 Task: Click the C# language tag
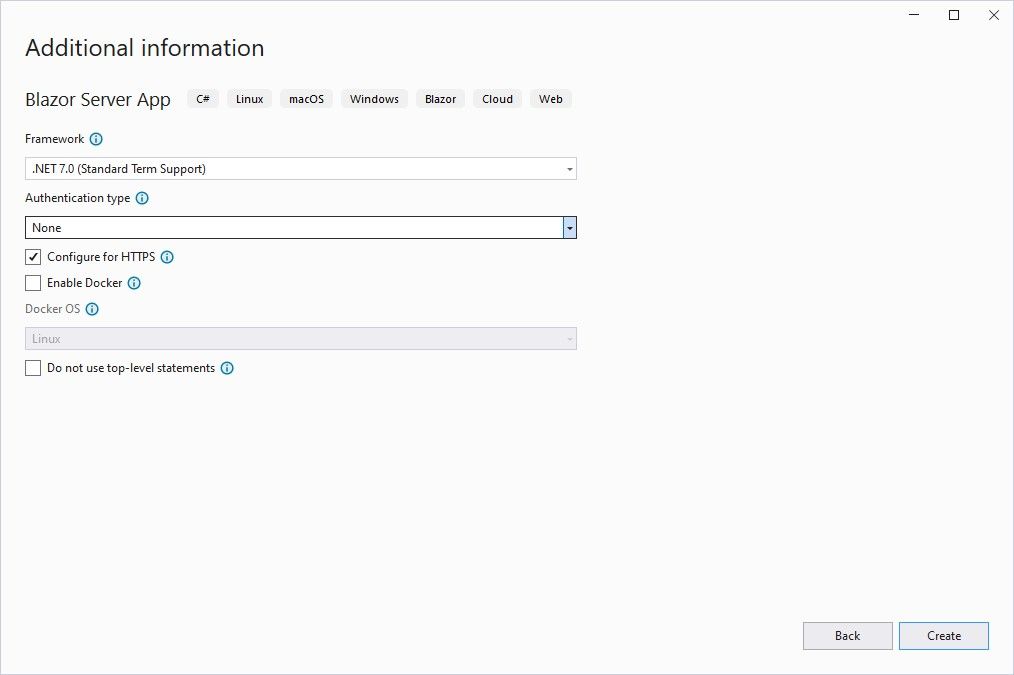pos(203,99)
